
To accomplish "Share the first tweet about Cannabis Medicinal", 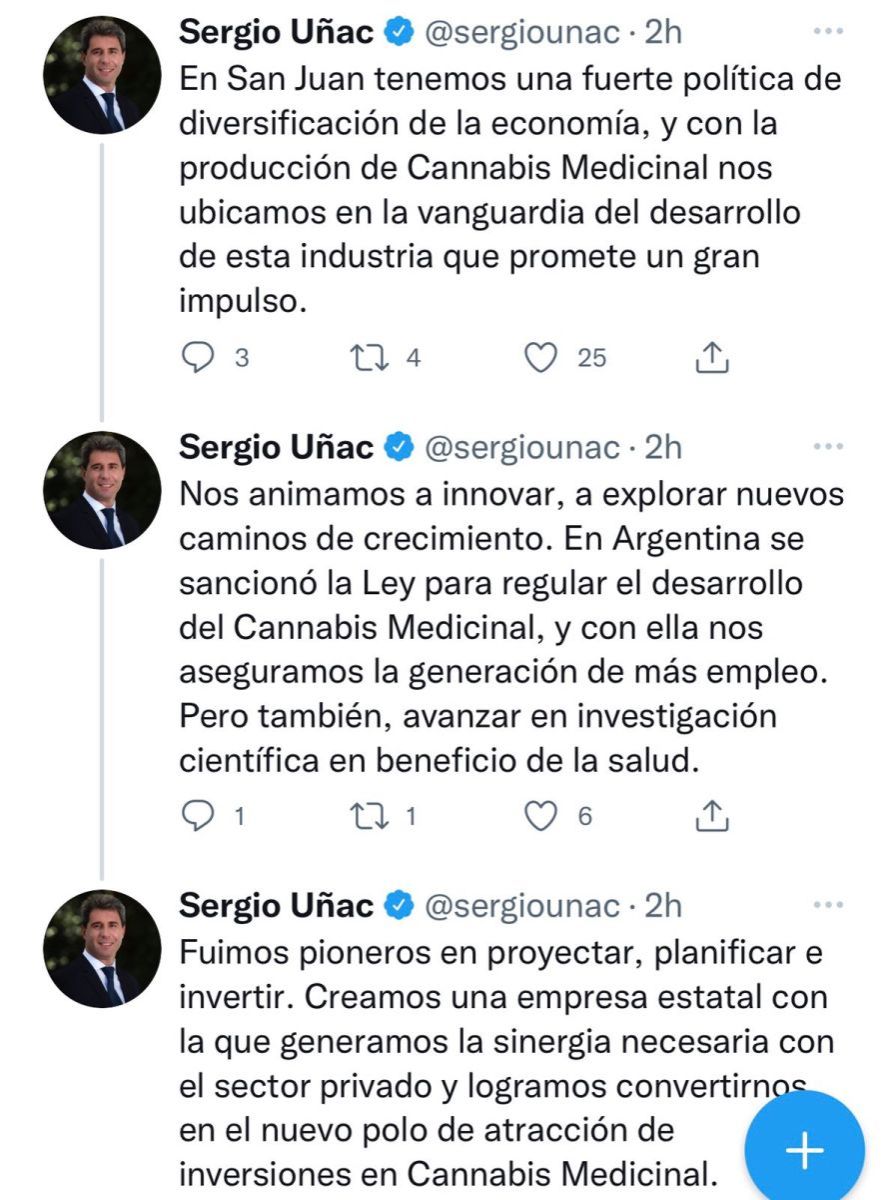I will coord(709,358).
